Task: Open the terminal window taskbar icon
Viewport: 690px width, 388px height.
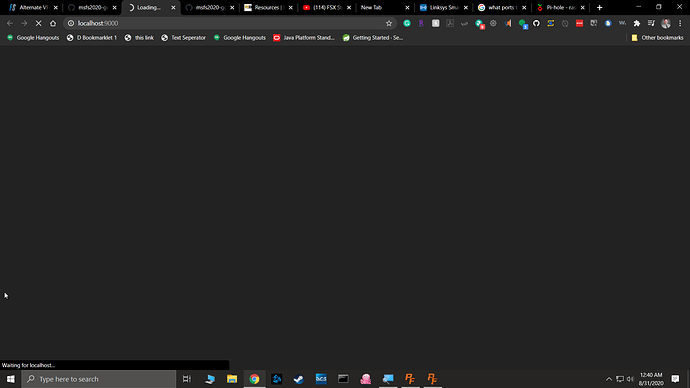Action: [x=343, y=379]
